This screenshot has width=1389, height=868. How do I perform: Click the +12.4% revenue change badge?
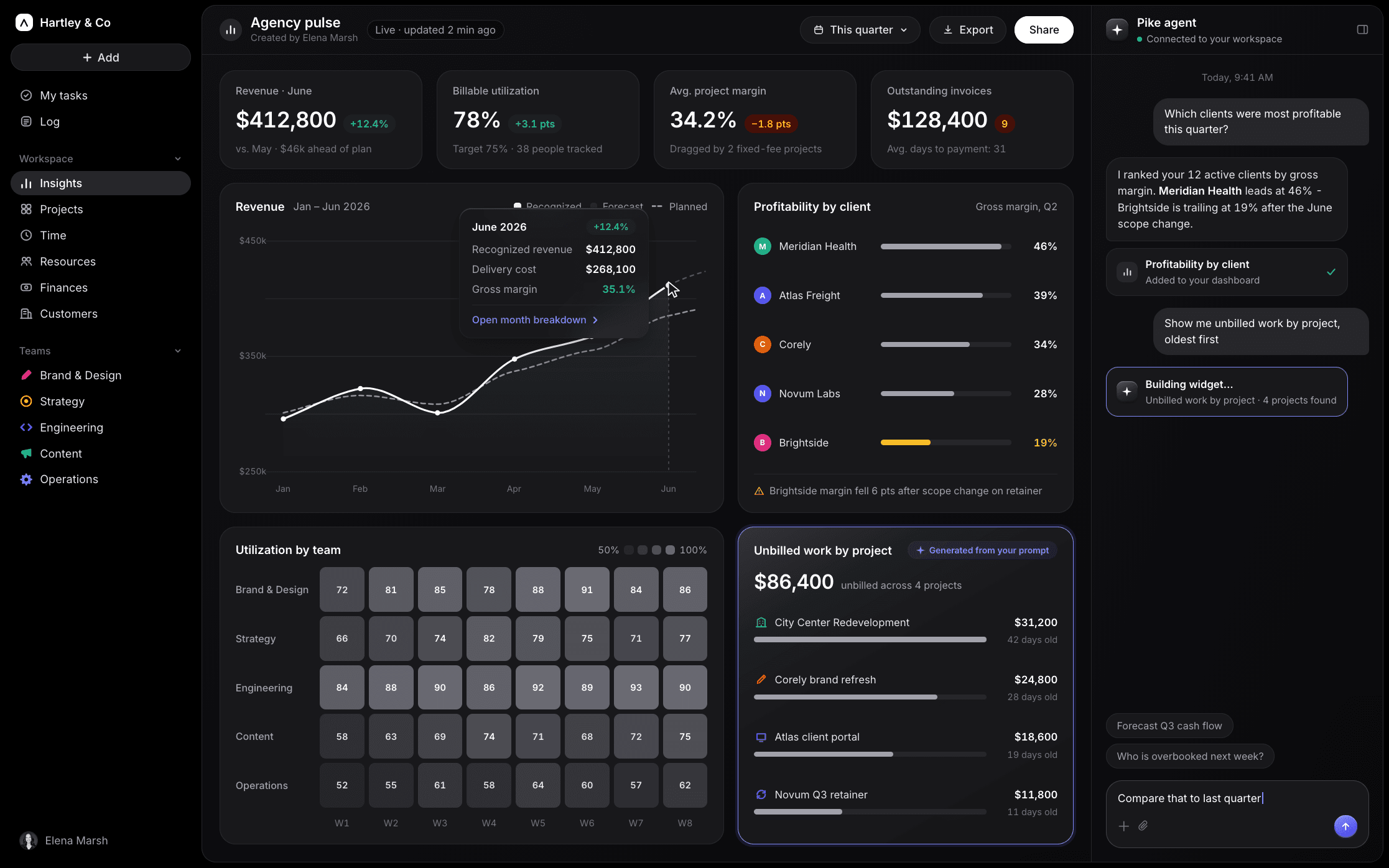(369, 124)
